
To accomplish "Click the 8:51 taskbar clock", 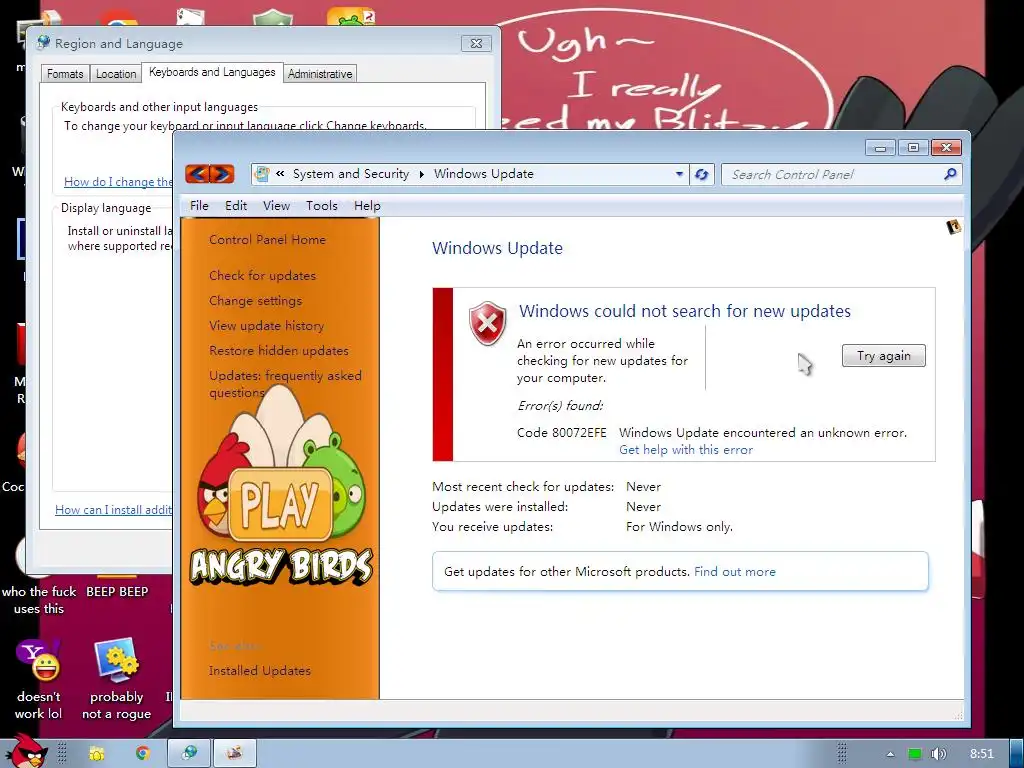I will (x=982, y=754).
